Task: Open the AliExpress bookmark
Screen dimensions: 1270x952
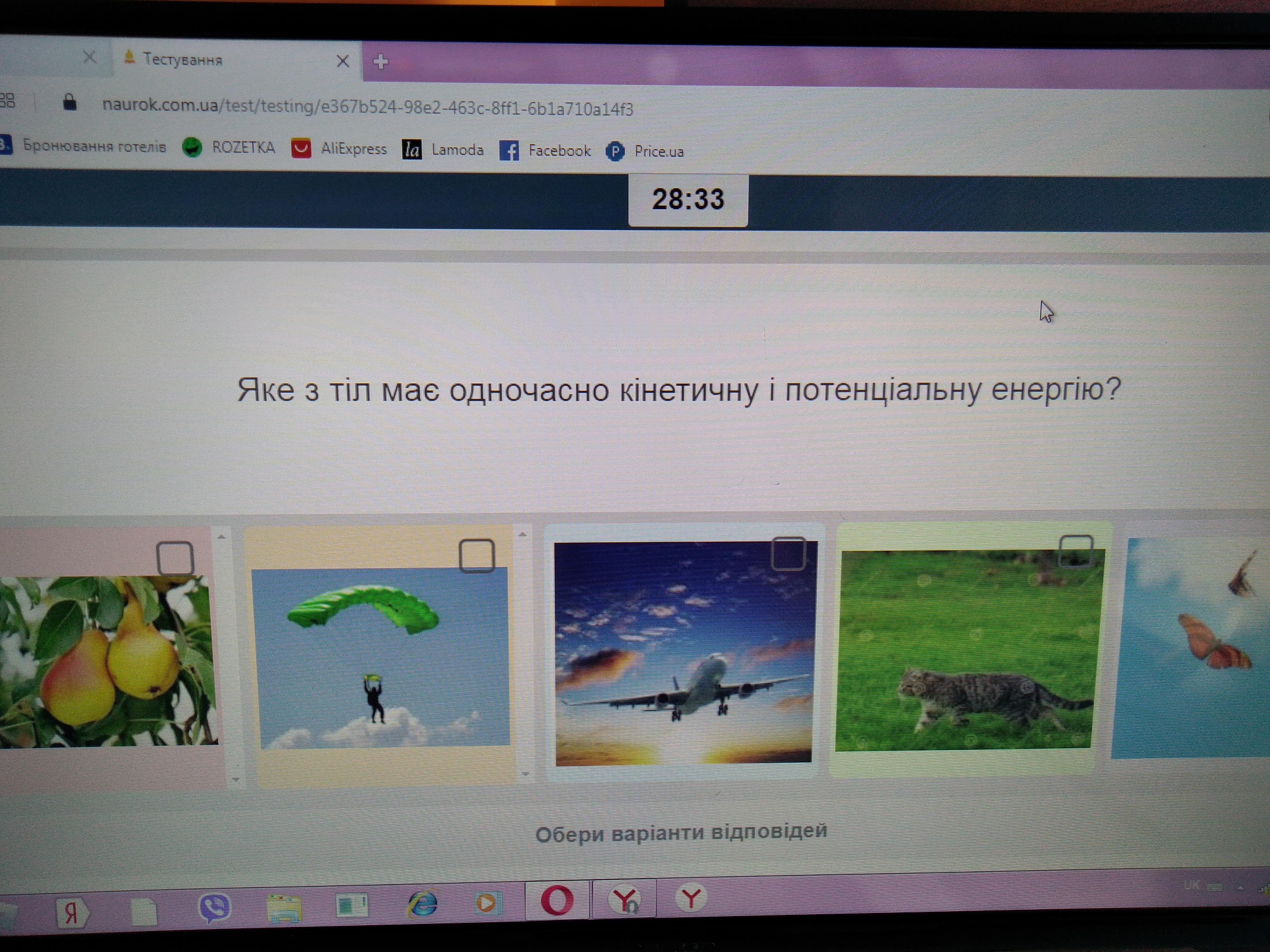Action: [x=339, y=149]
